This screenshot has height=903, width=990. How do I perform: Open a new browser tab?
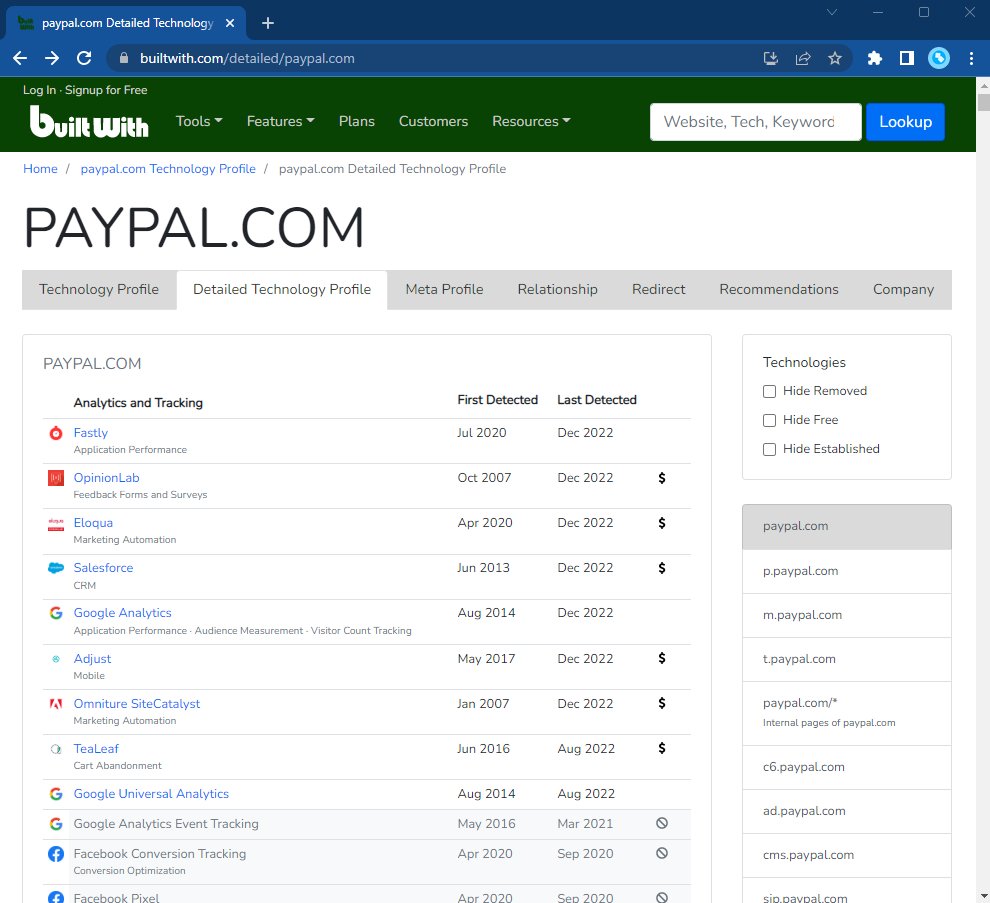coord(268,23)
